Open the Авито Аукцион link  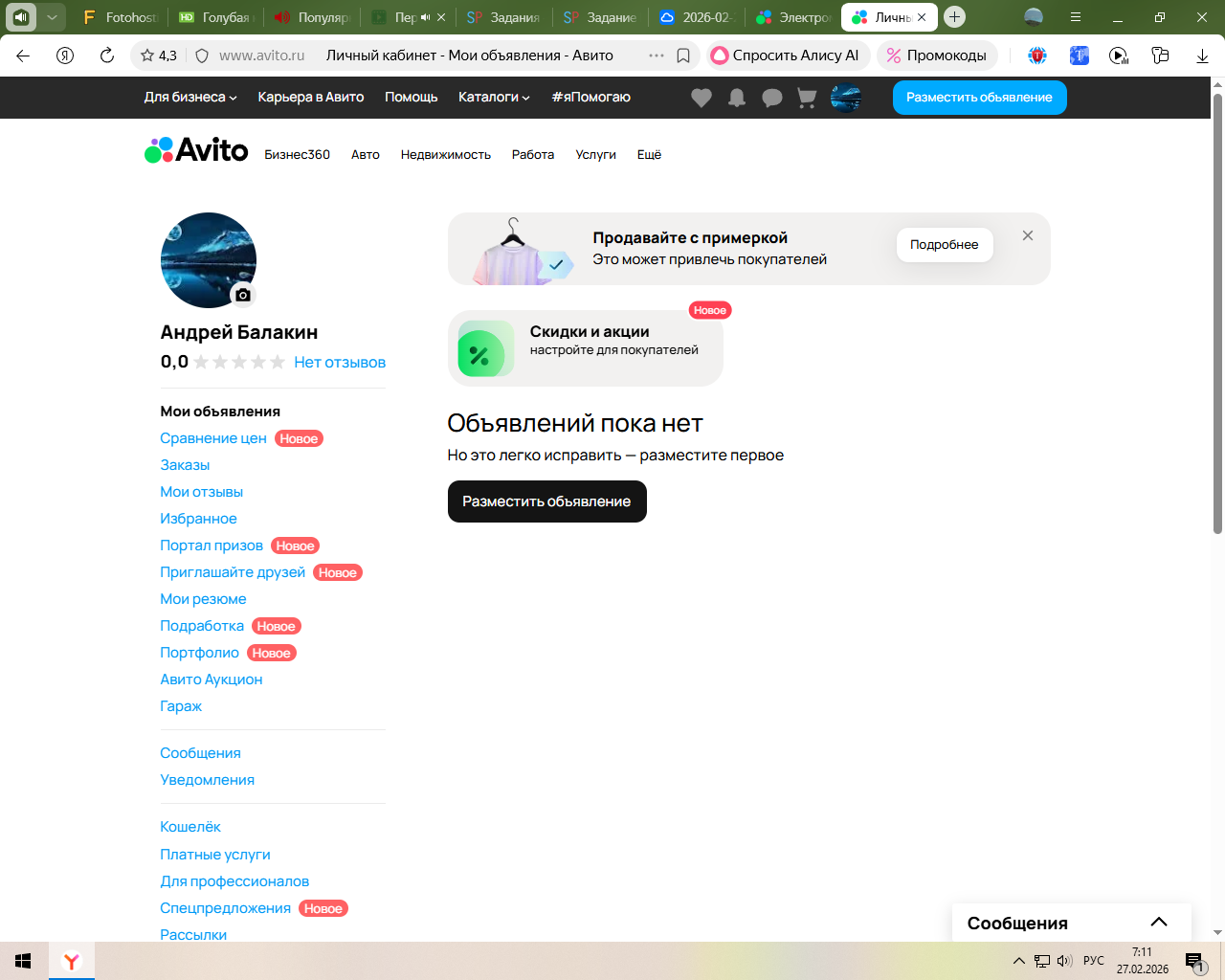212,679
